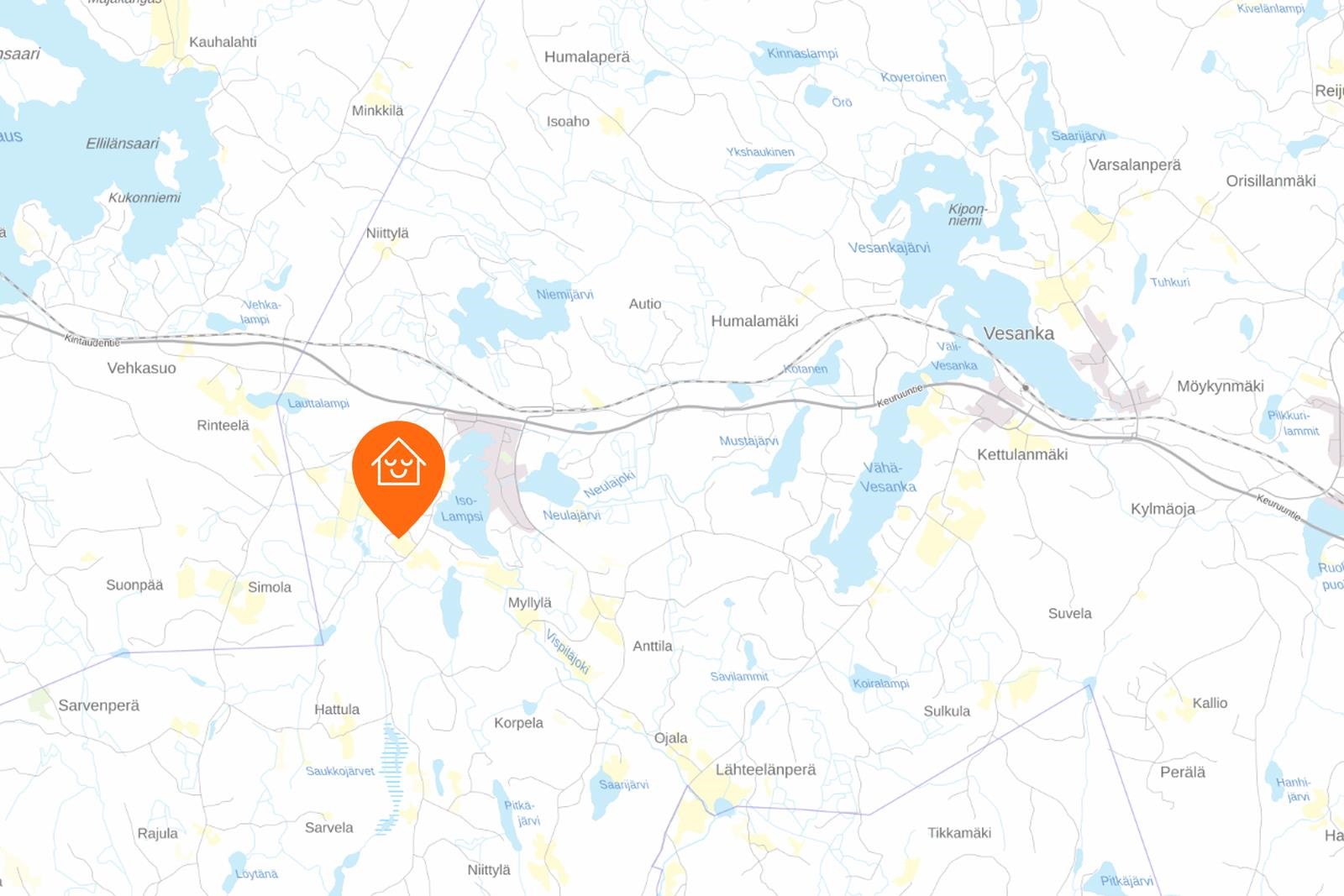Select the Myllylä village label

(529, 603)
